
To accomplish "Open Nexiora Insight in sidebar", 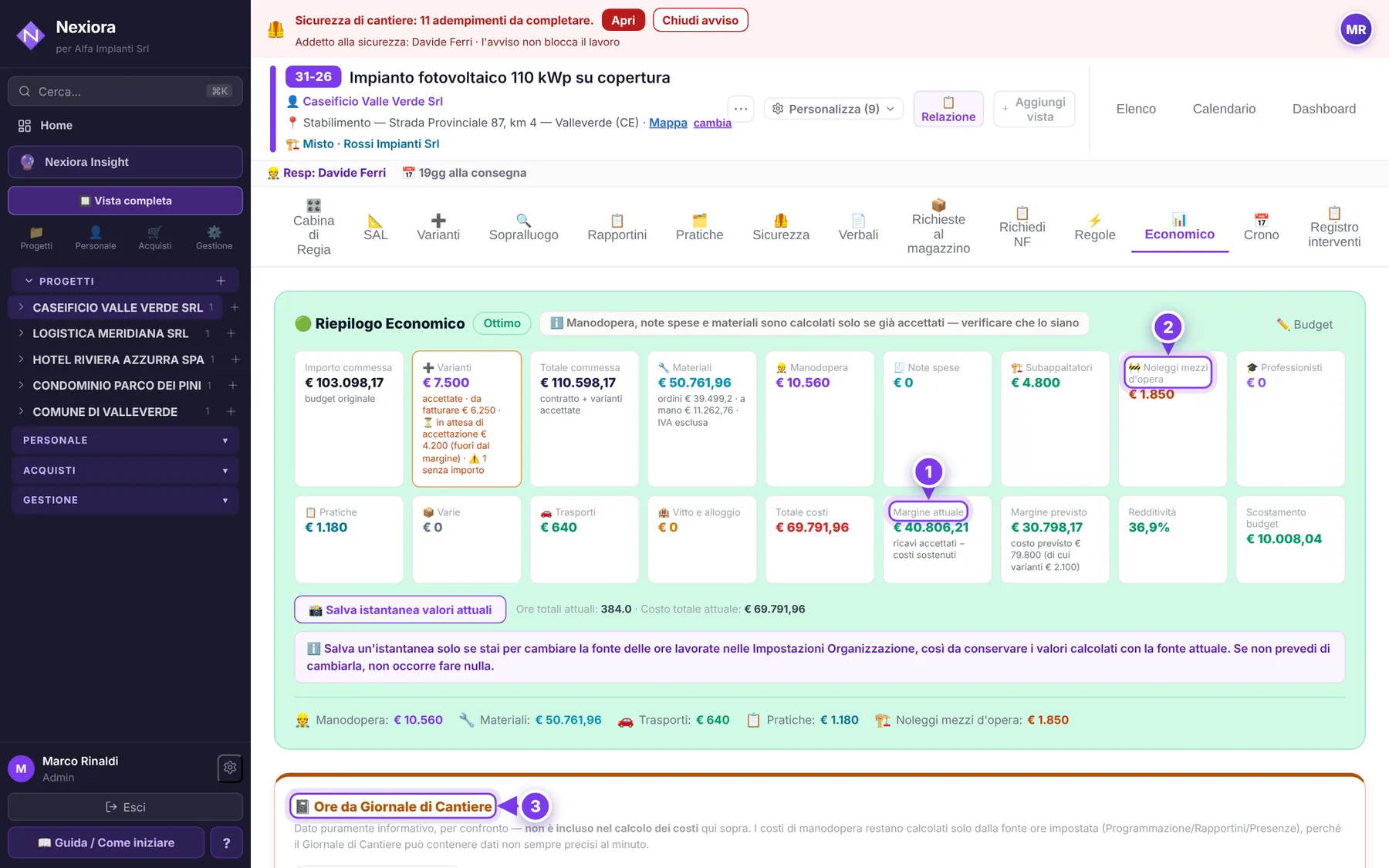I will pos(125,162).
